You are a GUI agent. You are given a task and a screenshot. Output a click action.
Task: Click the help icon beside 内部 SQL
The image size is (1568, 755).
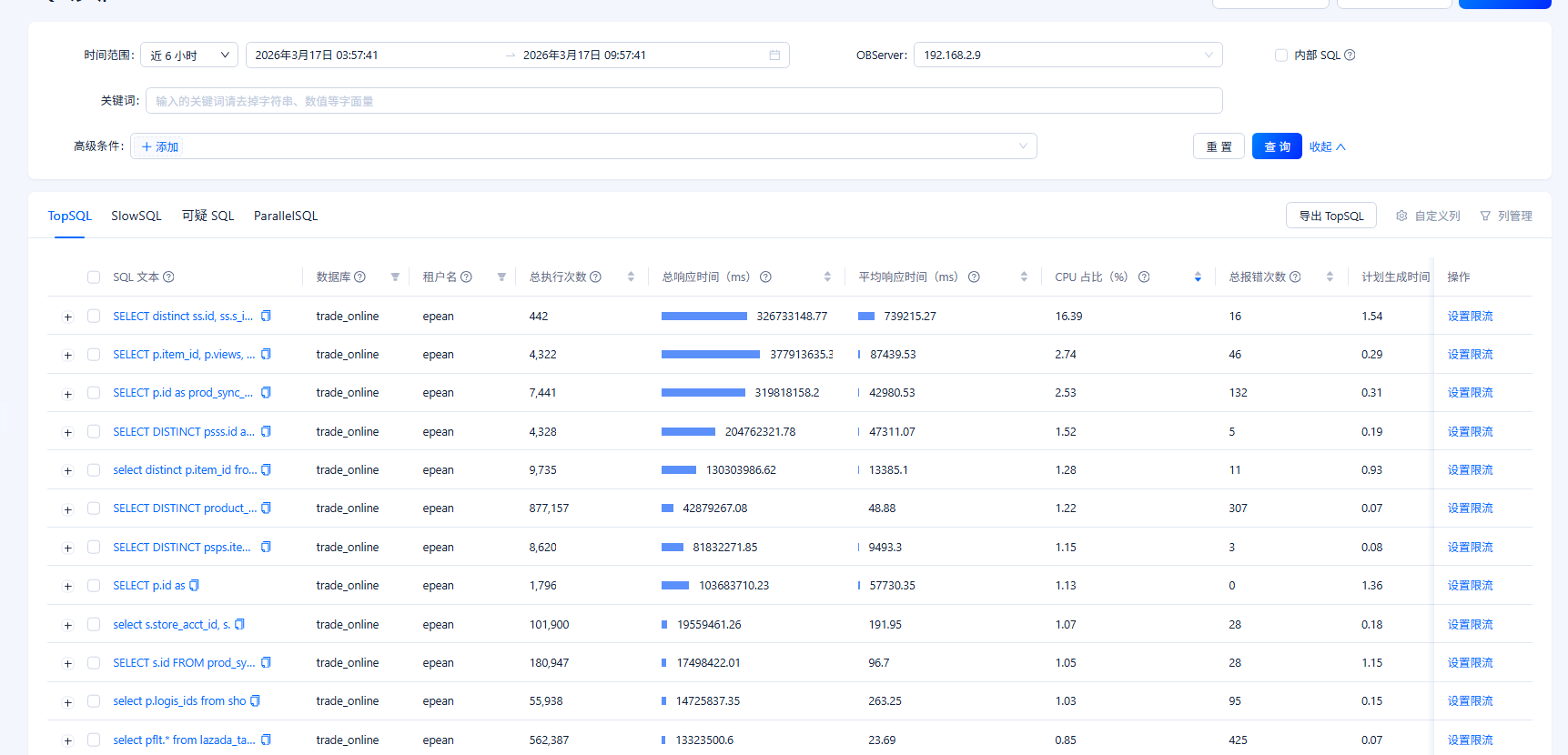[x=1350, y=55]
